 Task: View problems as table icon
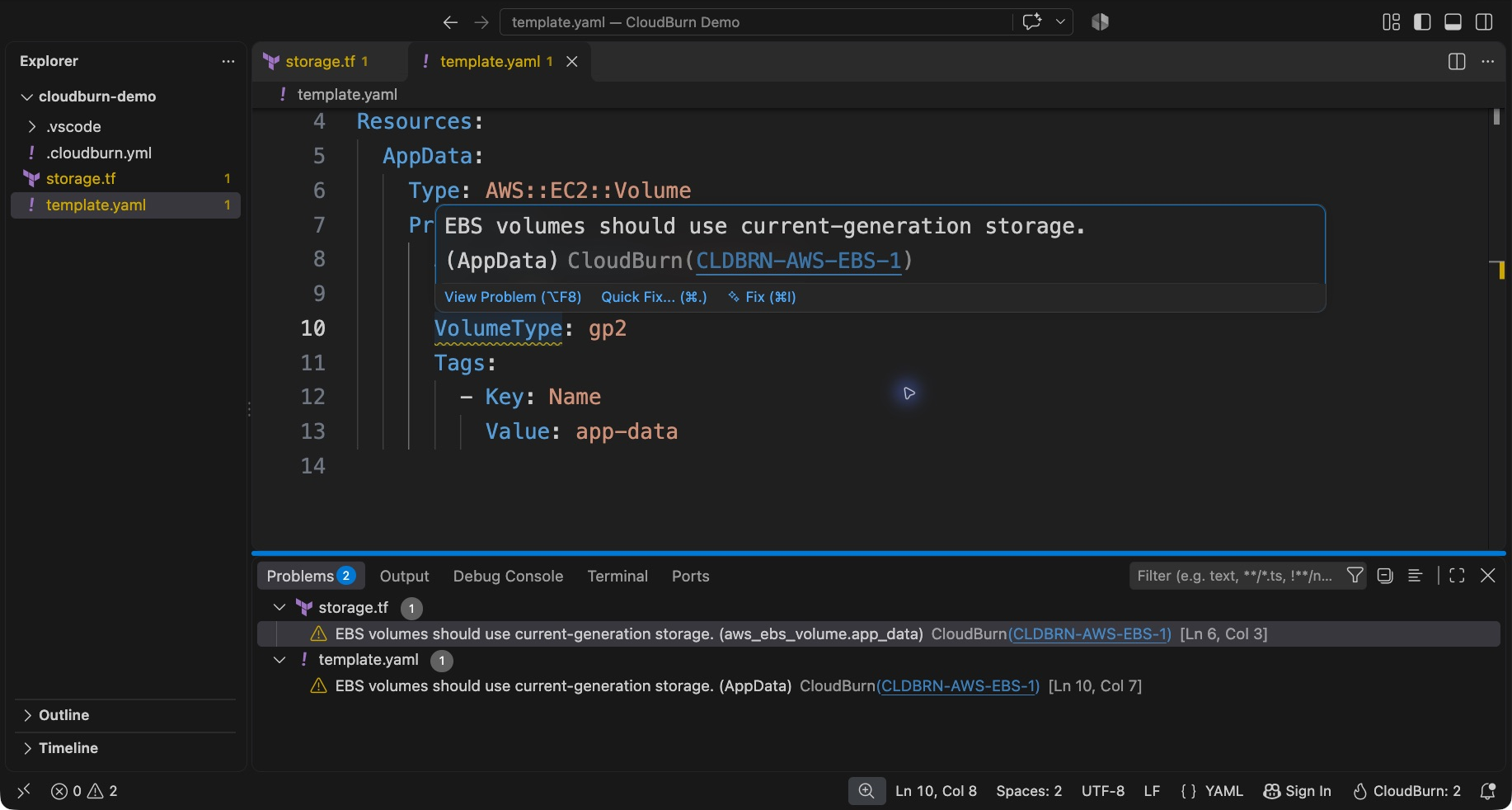click(x=1416, y=576)
